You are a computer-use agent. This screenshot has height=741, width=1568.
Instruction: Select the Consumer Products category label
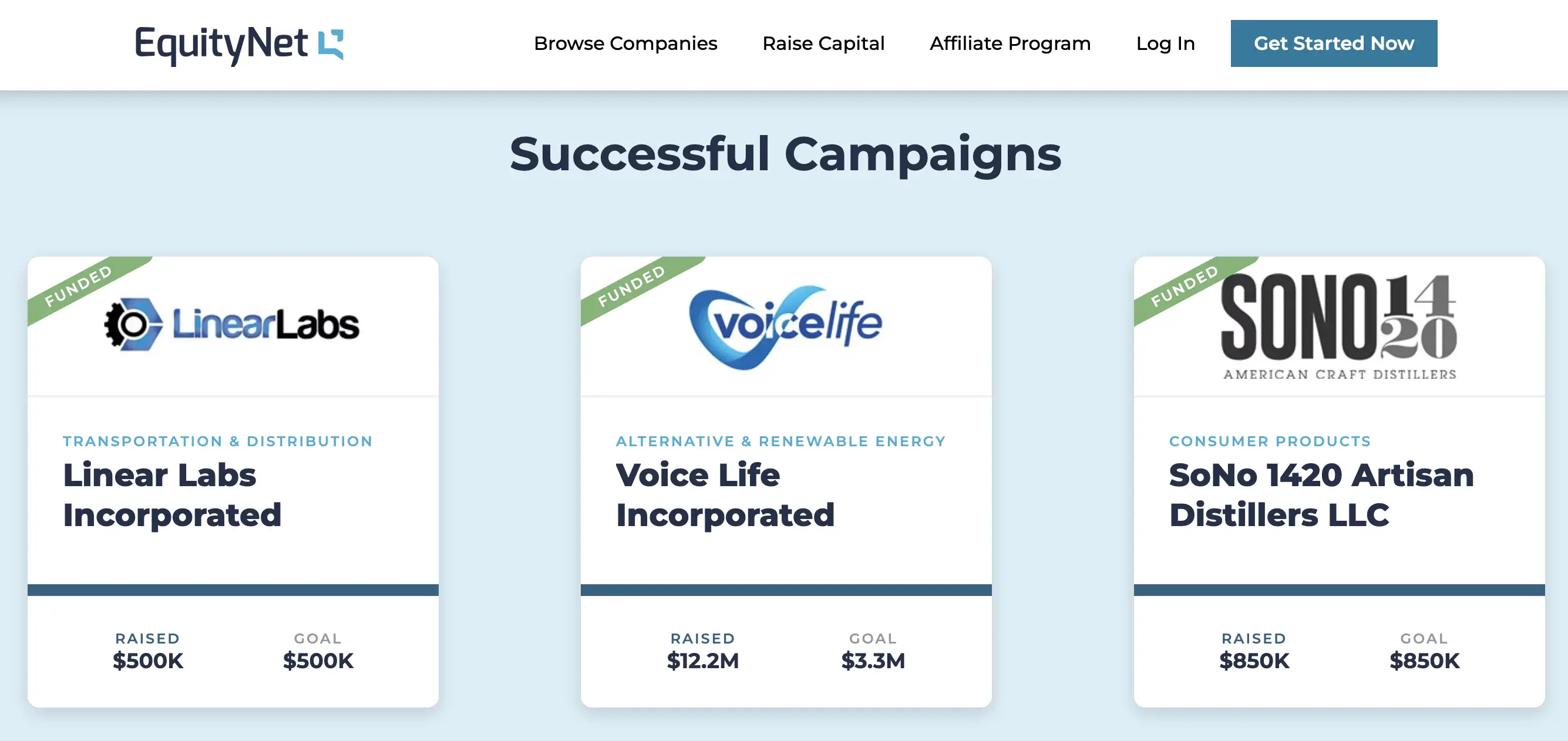(1270, 441)
